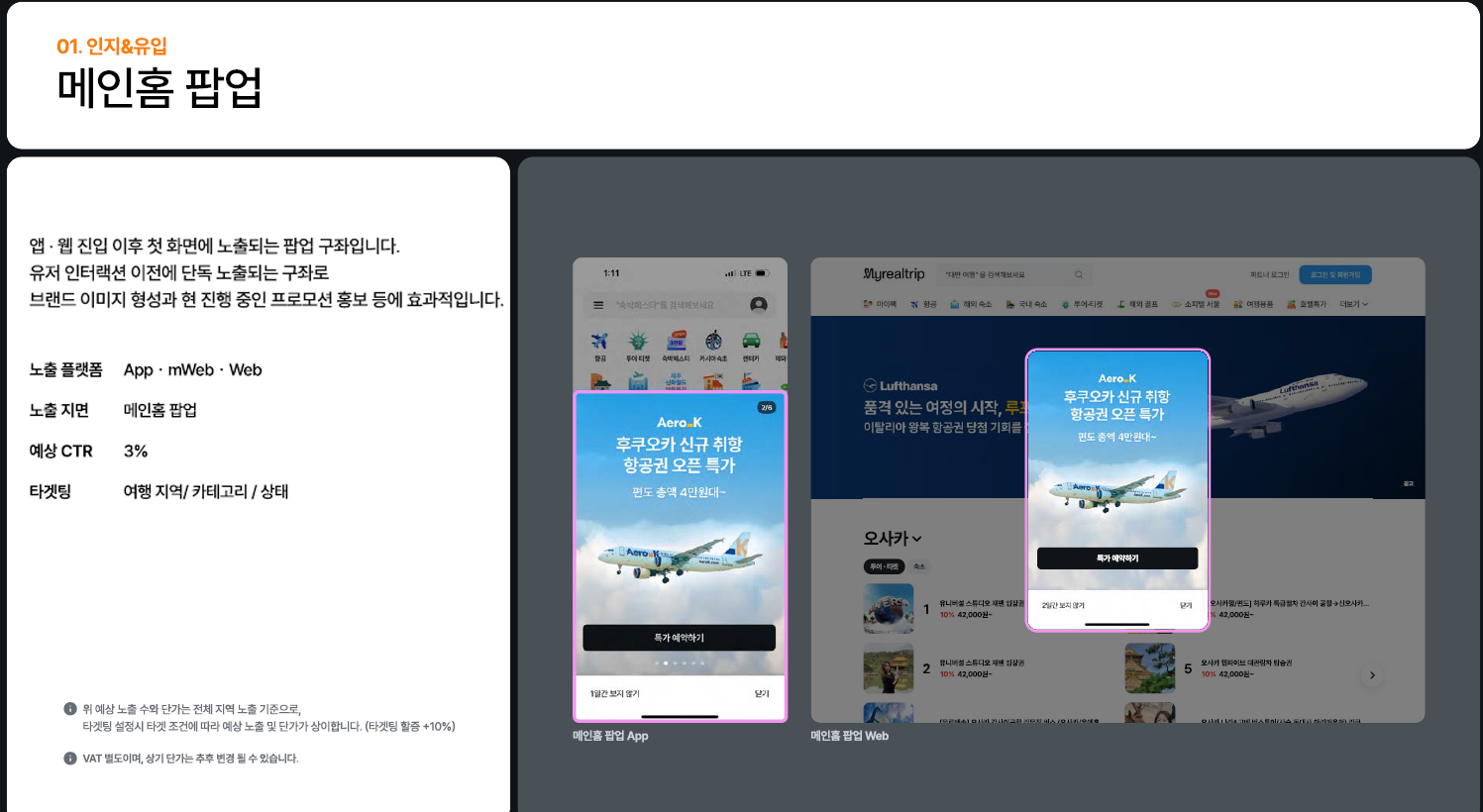1483x812 pixels.
Task: Click the App · mWeb · Web platform value
Action: (193, 369)
